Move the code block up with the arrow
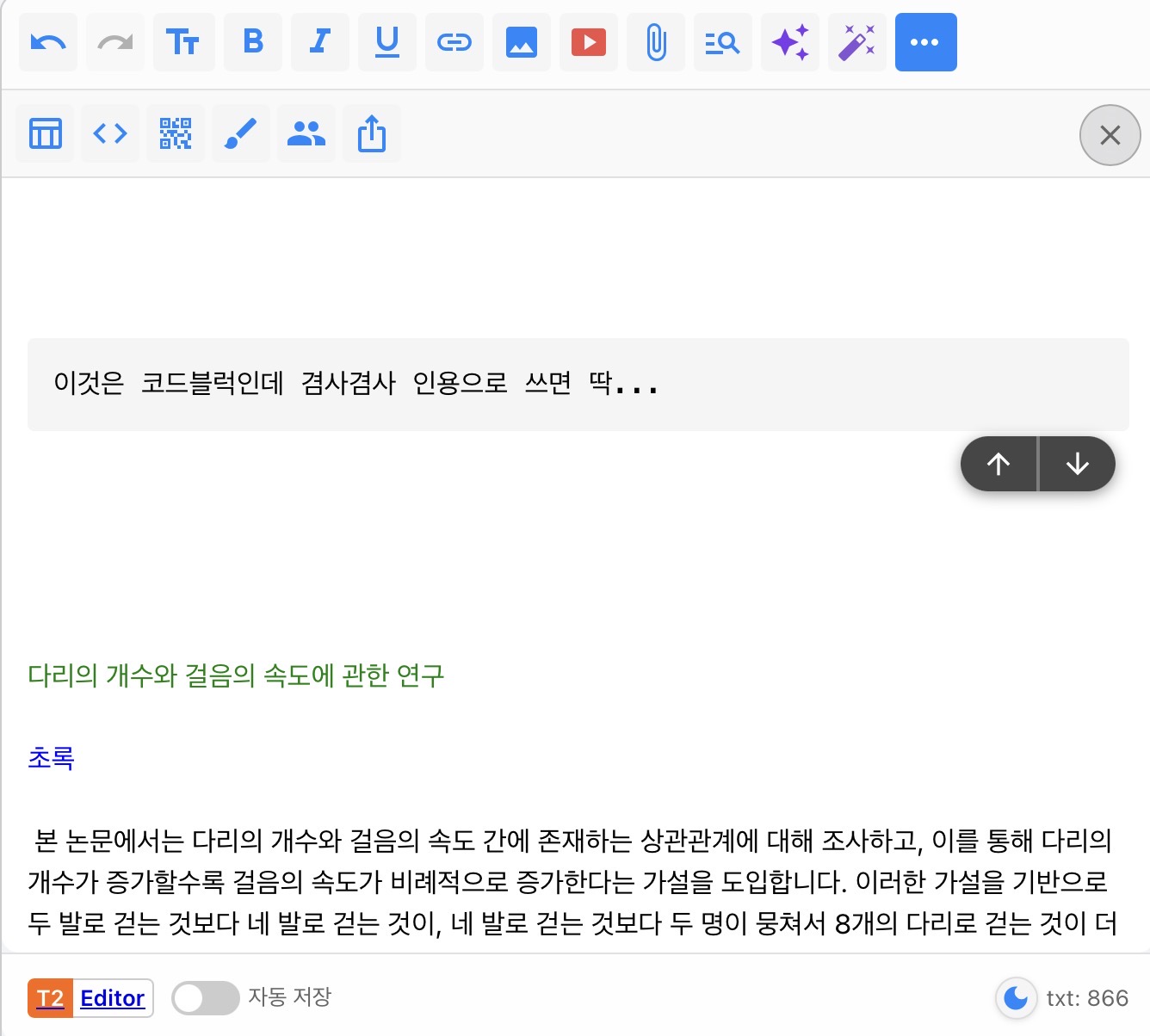1150x1036 pixels. click(999, 465)
